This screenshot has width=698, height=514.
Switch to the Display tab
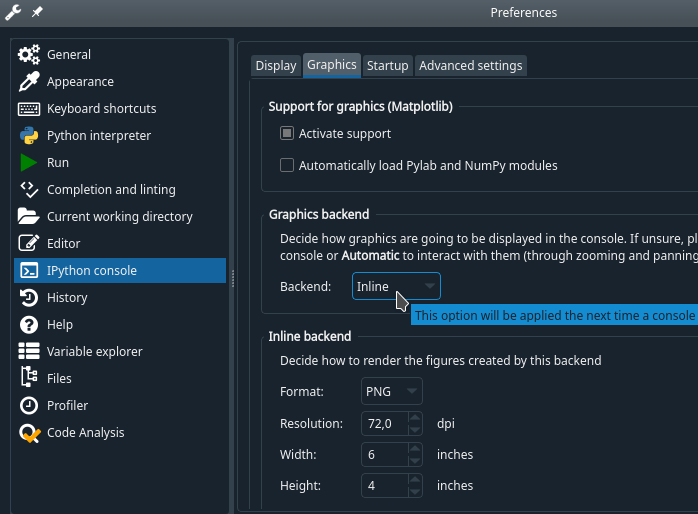coord(276,66)
